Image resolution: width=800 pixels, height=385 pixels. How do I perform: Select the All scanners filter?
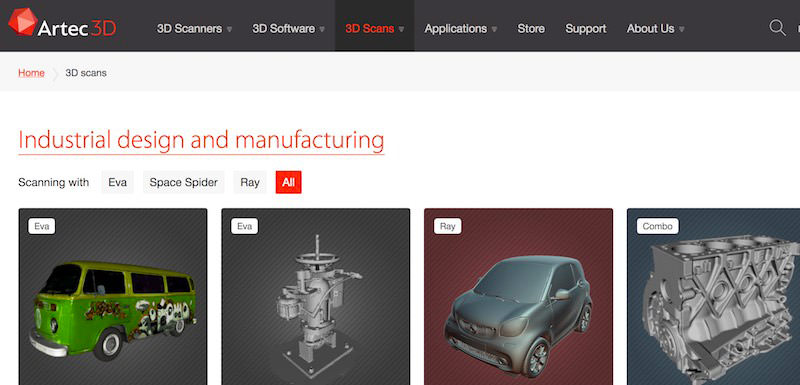[x=289, y=182]
